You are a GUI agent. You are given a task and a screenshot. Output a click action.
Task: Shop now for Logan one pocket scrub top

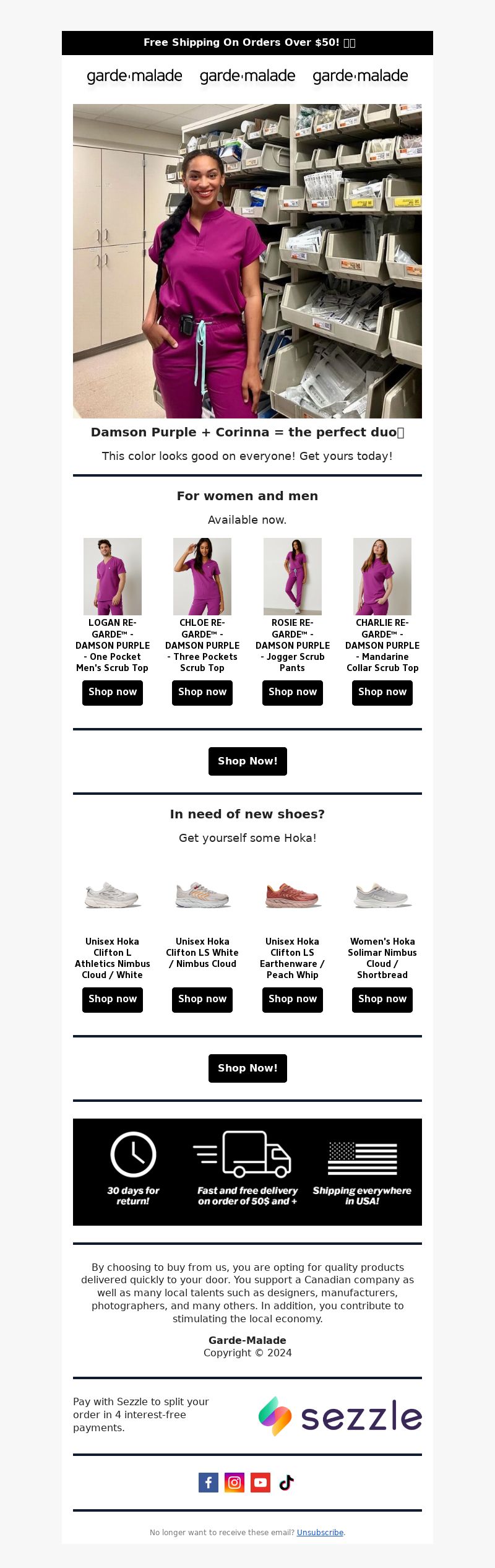click(x=113, y=693)
